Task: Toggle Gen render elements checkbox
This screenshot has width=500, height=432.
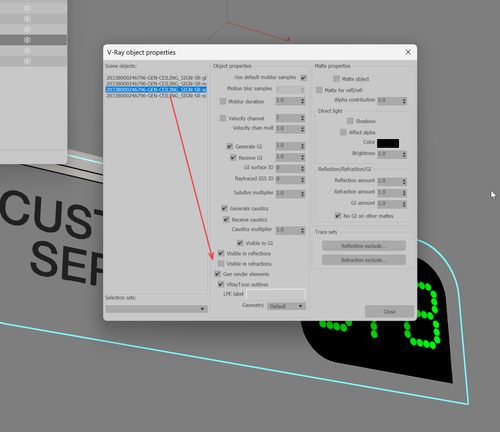Action: pos(217,274)
